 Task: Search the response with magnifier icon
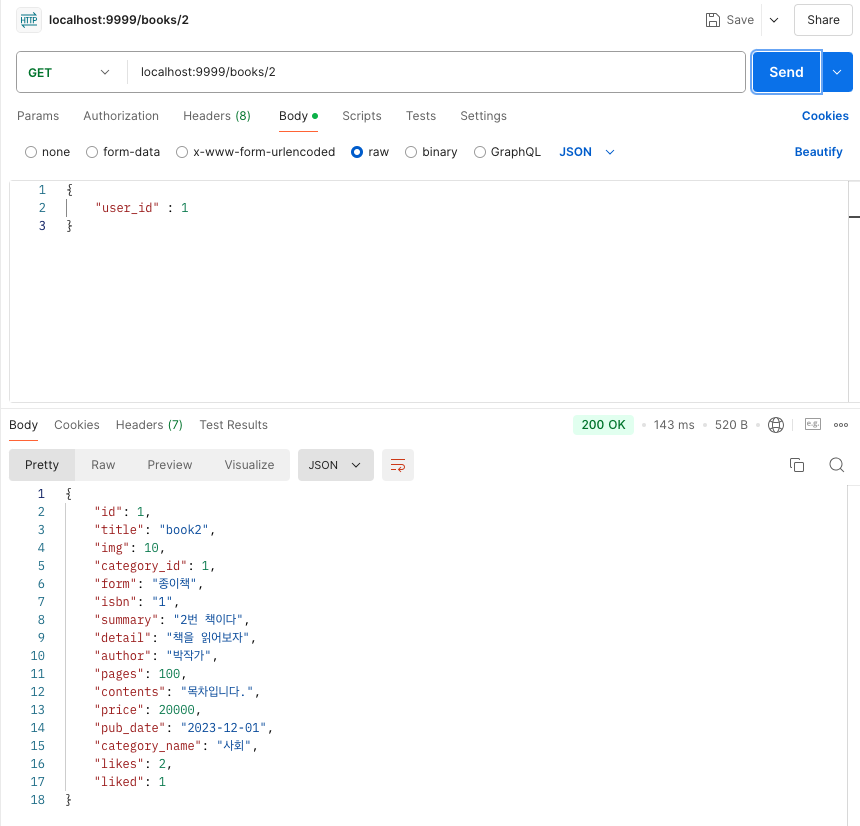(x=836, y=465)
